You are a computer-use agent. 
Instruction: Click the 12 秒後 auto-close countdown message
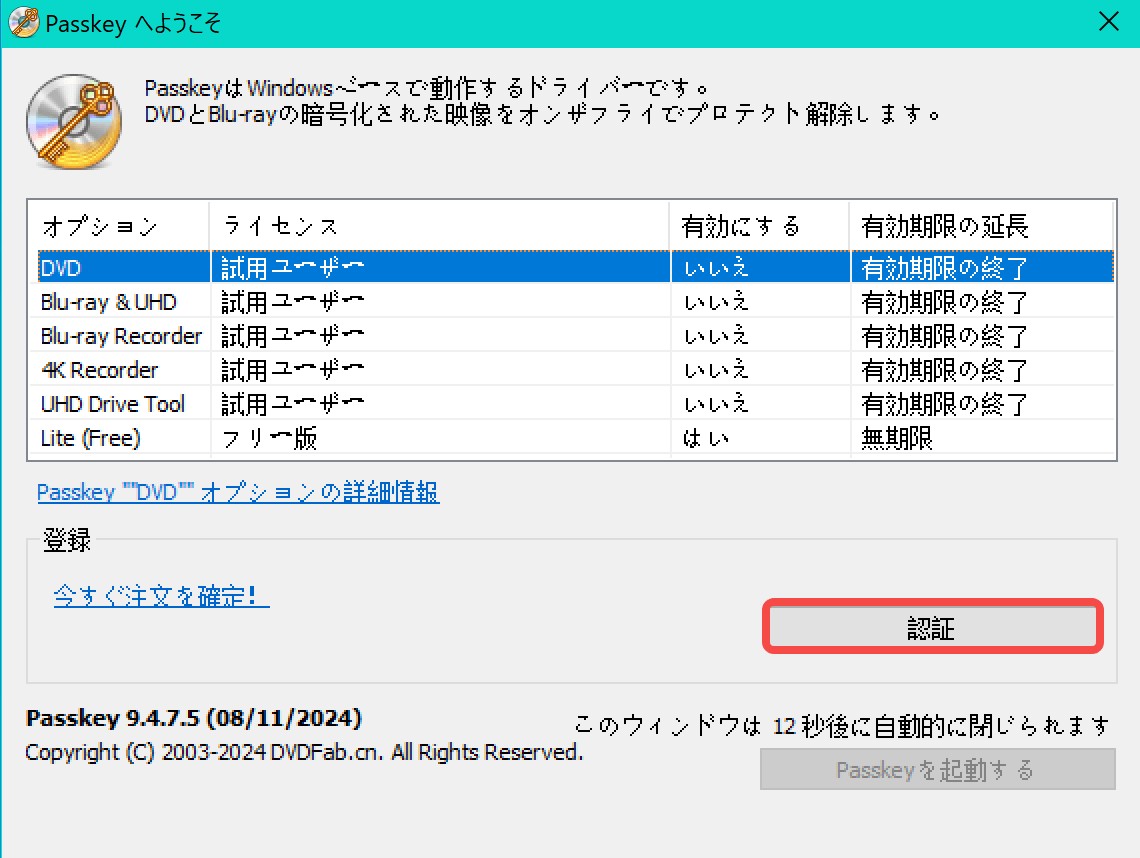coord(843,725)
